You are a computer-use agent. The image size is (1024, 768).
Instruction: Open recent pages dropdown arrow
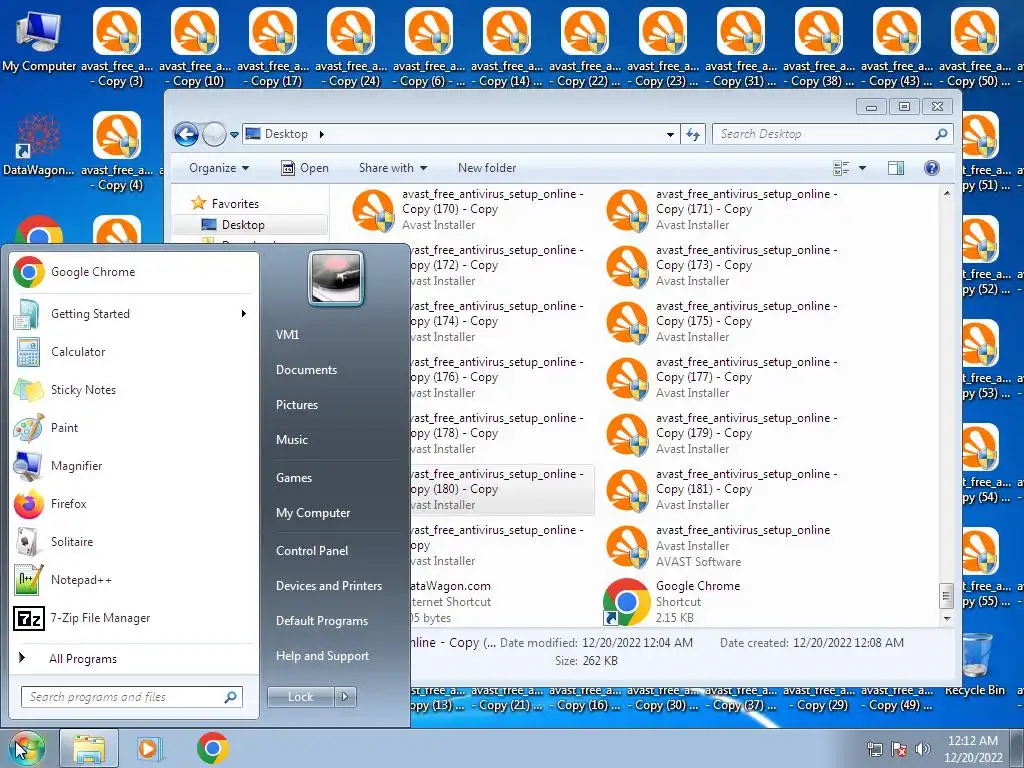pos(234,135)
